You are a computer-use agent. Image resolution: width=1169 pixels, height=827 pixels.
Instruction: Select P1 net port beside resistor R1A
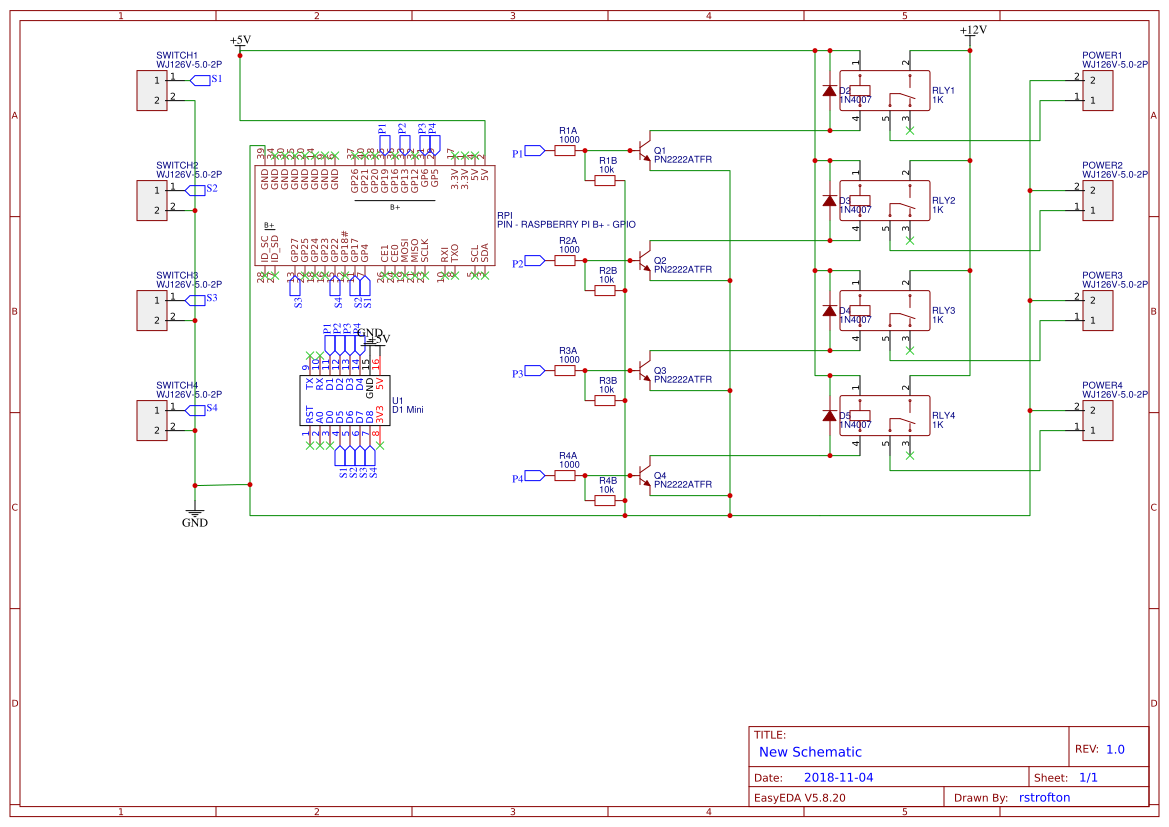point(535,151)
